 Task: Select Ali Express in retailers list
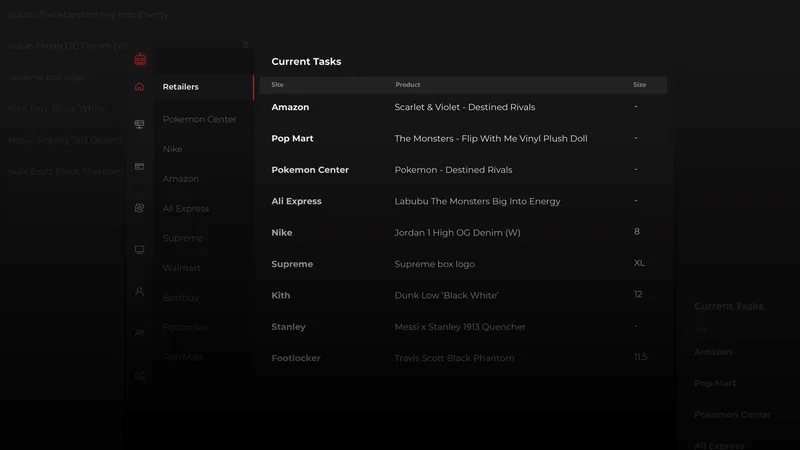pyautogui.click(x=186, y=208)
